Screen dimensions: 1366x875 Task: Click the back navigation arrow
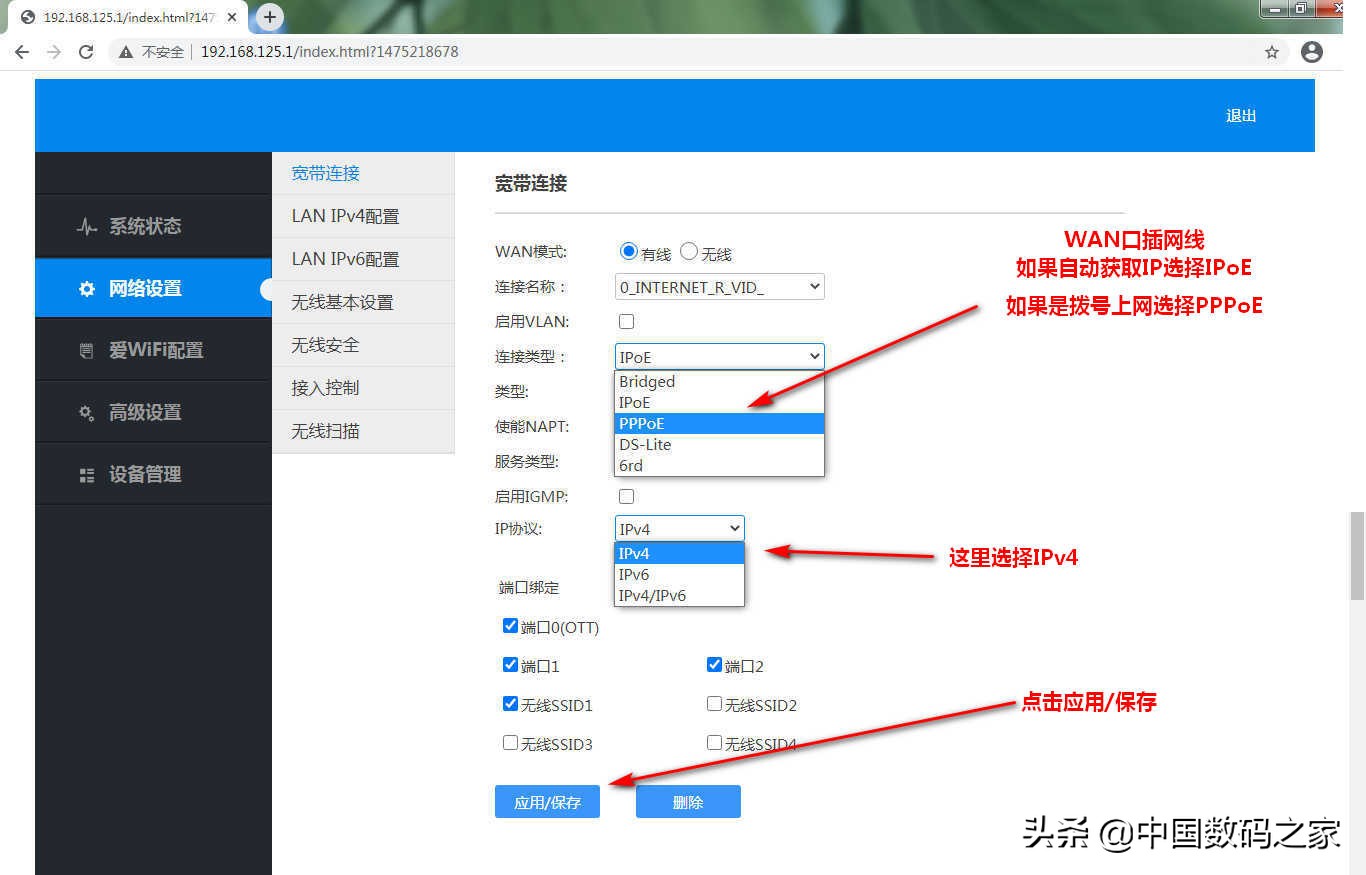coord(22,52)
